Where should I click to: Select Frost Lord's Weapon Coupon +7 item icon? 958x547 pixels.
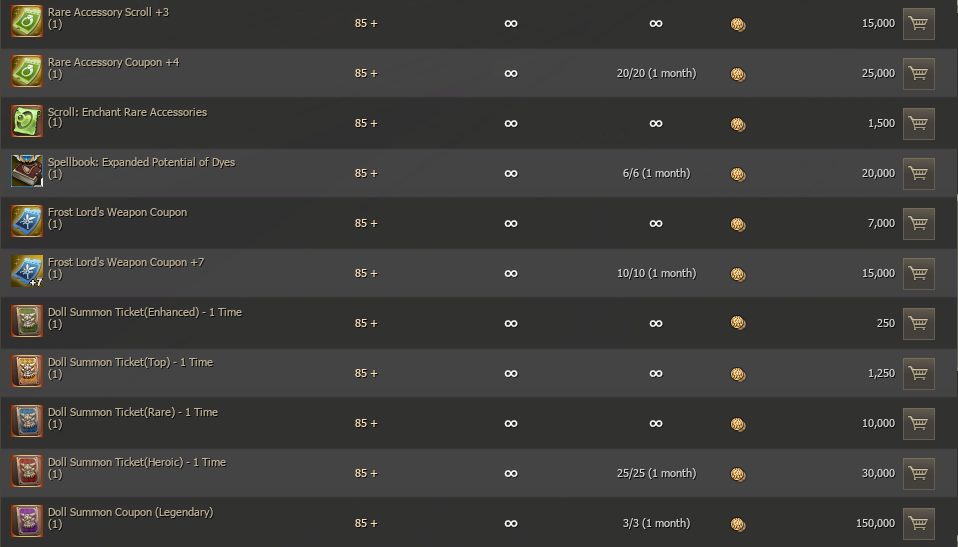click(x=27, y=272)
